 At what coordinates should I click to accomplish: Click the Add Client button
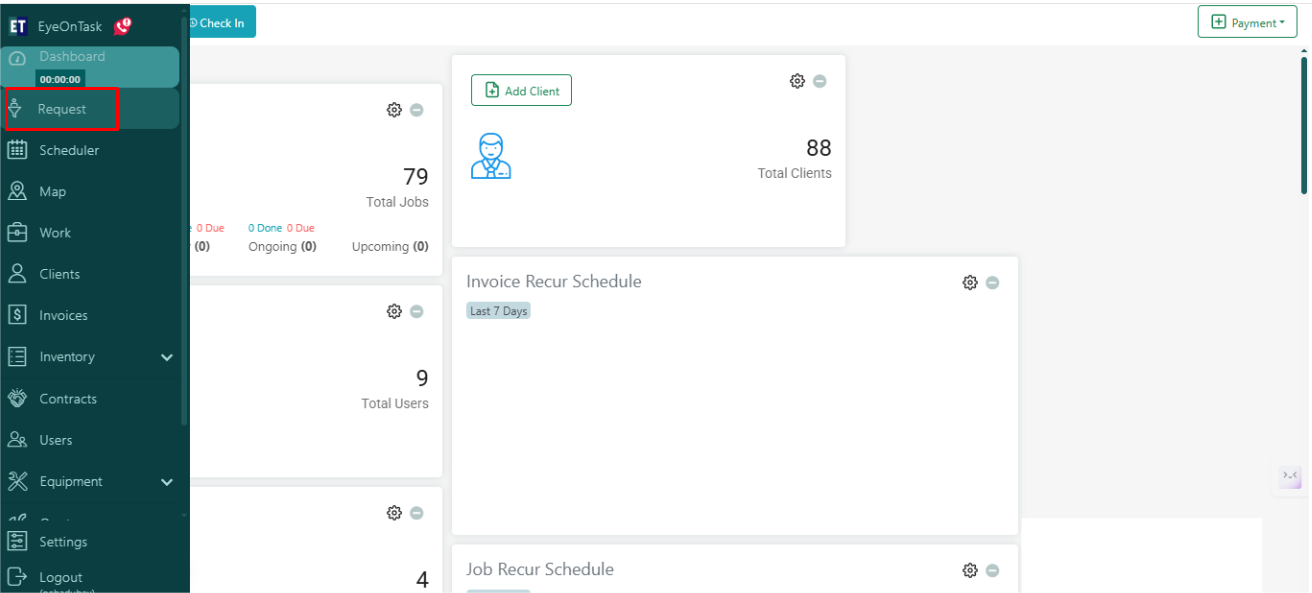point(521,91)
